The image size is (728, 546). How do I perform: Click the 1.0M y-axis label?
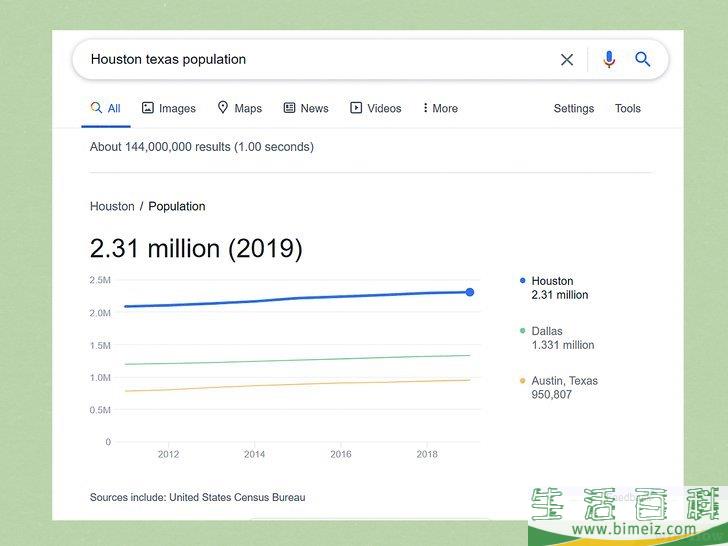(x=100, y=377)
